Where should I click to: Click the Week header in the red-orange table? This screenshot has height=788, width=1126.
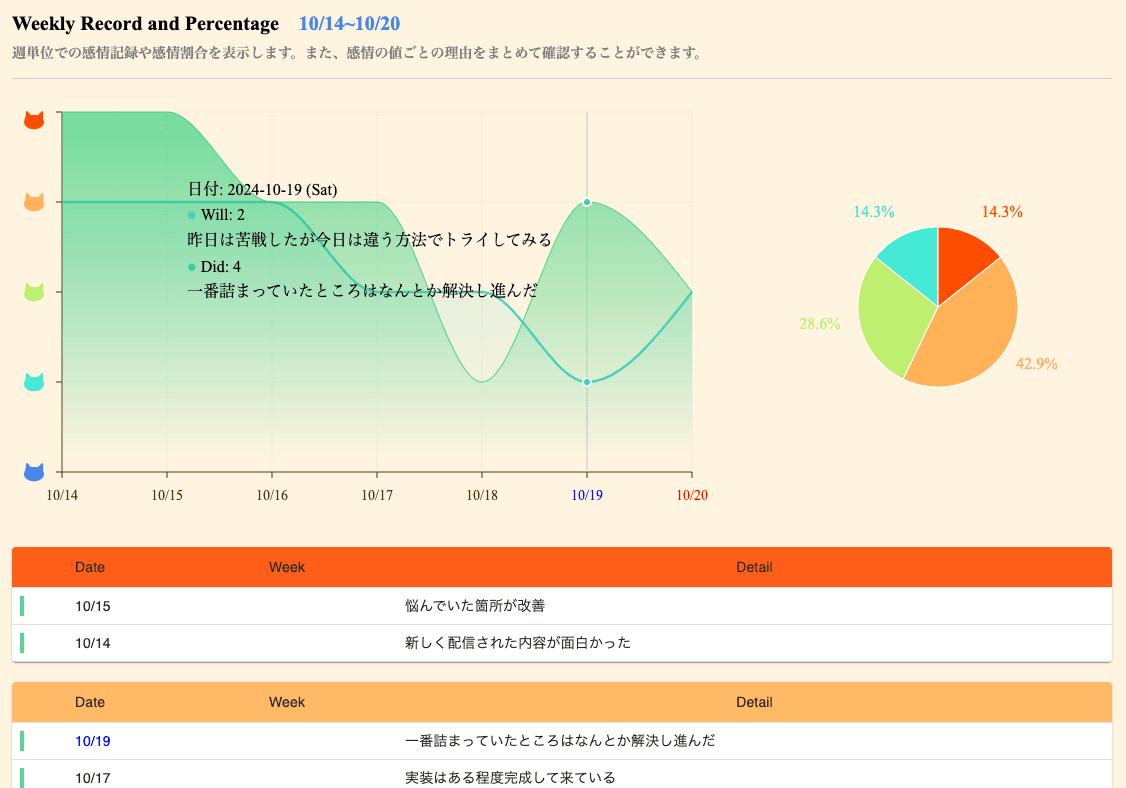point(287,567)
